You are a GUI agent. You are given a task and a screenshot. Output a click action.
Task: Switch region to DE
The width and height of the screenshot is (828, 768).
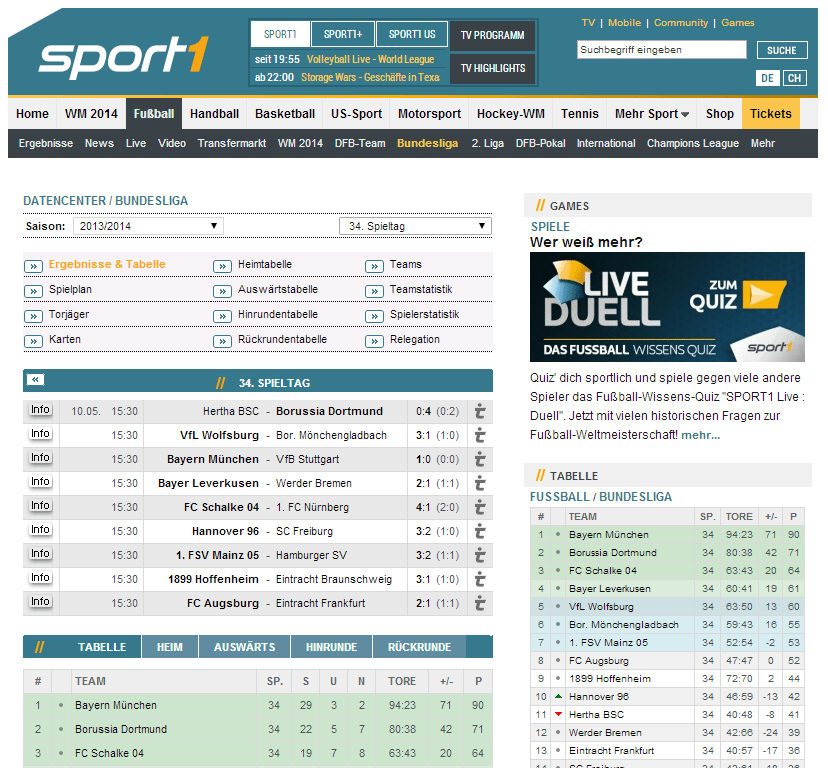click(767, 78)
